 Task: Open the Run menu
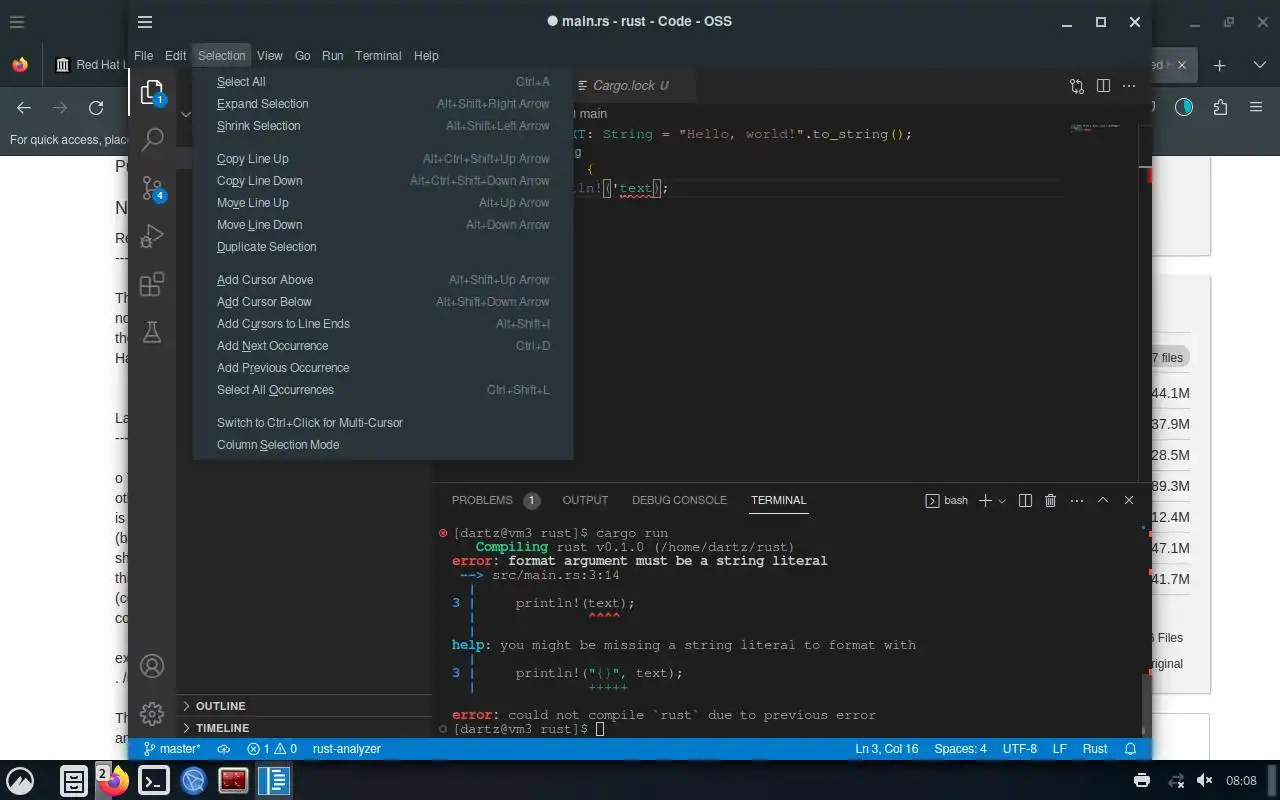point(332,56)
